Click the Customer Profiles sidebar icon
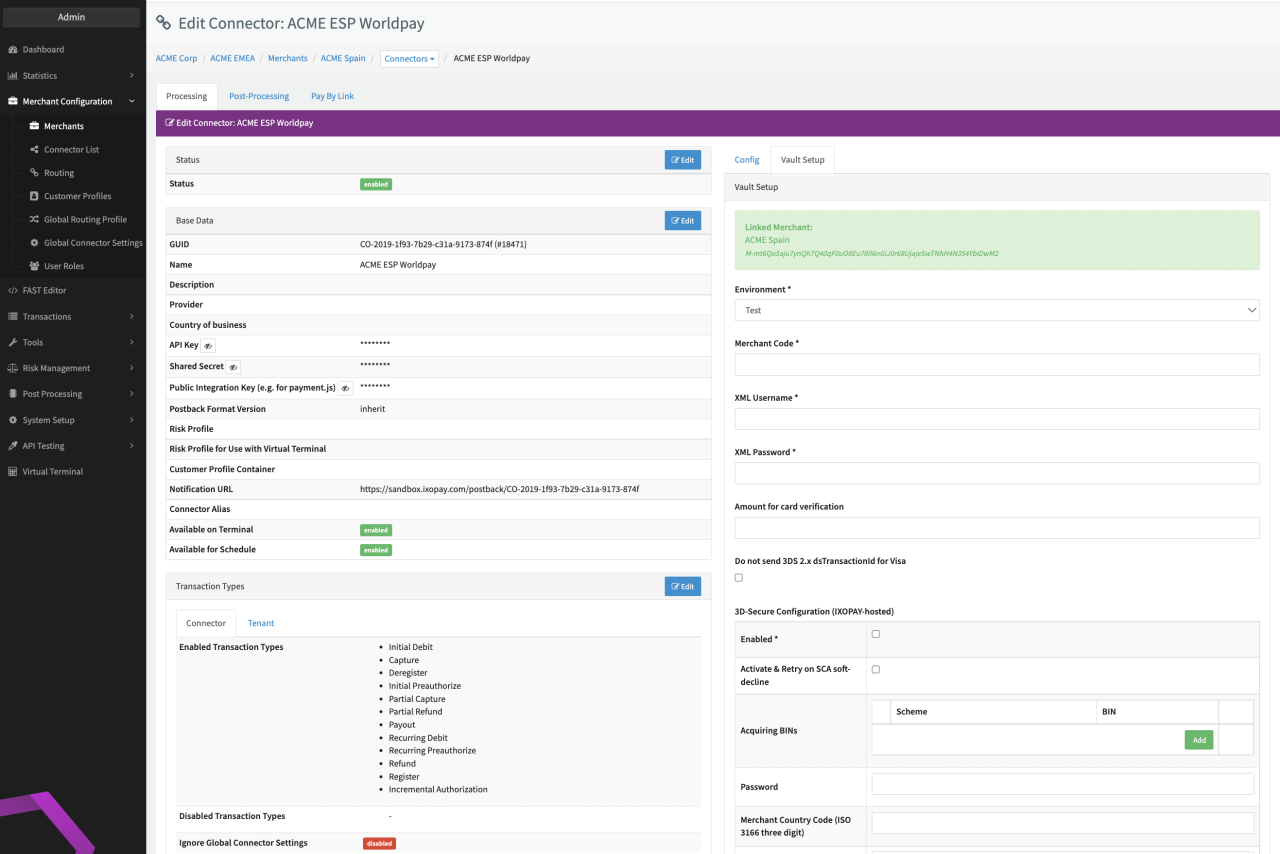This screenshot has height=854, width=1280. coord(34,196)
